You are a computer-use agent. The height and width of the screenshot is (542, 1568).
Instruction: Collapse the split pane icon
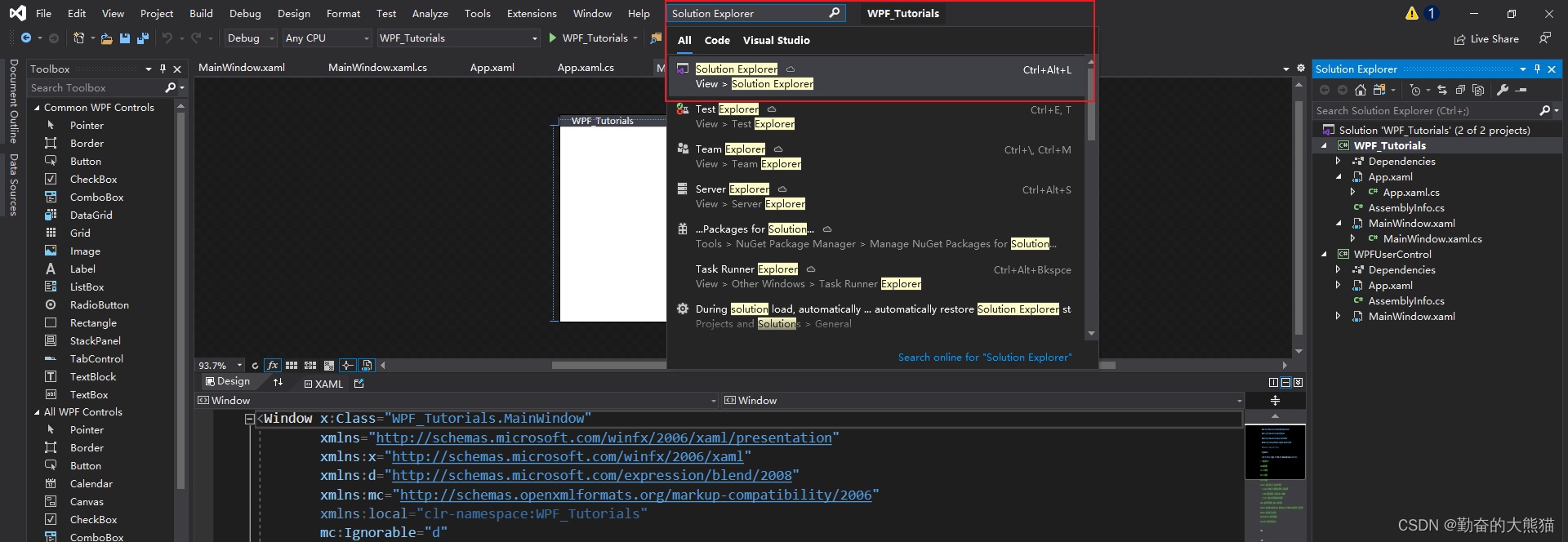(1298, 382)
